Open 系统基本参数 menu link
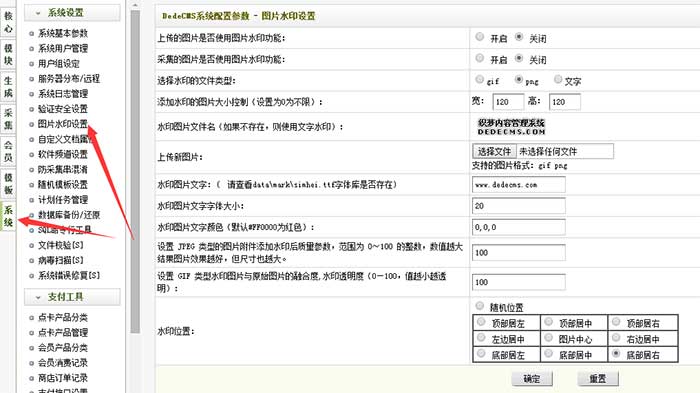This screenshot has height=393, width=700. [62, 33]
